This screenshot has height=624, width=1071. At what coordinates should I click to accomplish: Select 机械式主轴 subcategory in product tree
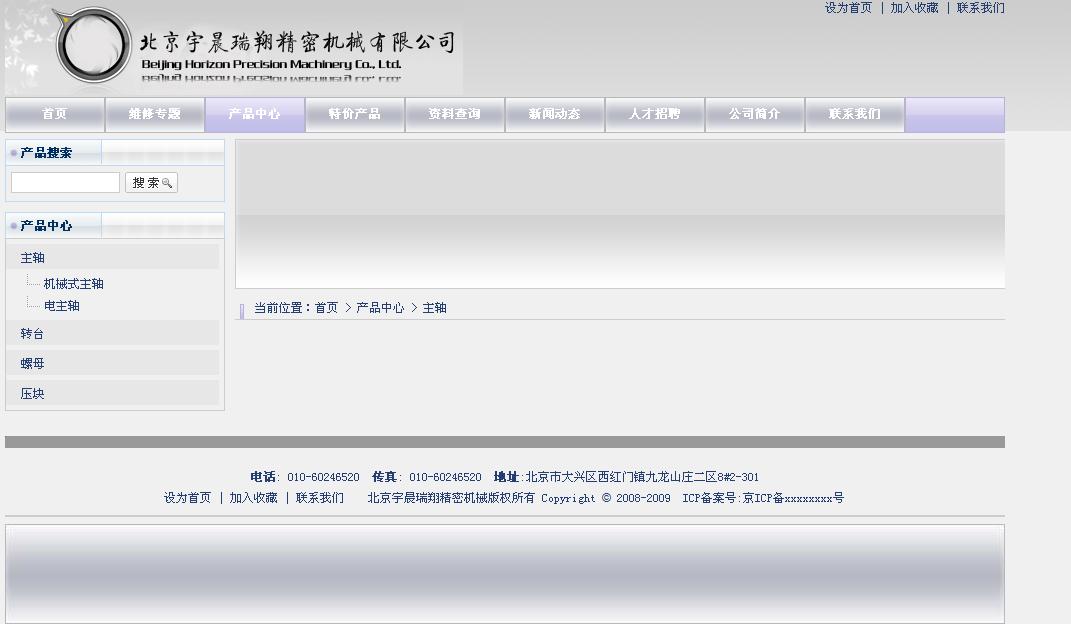[x=73, y=284]
